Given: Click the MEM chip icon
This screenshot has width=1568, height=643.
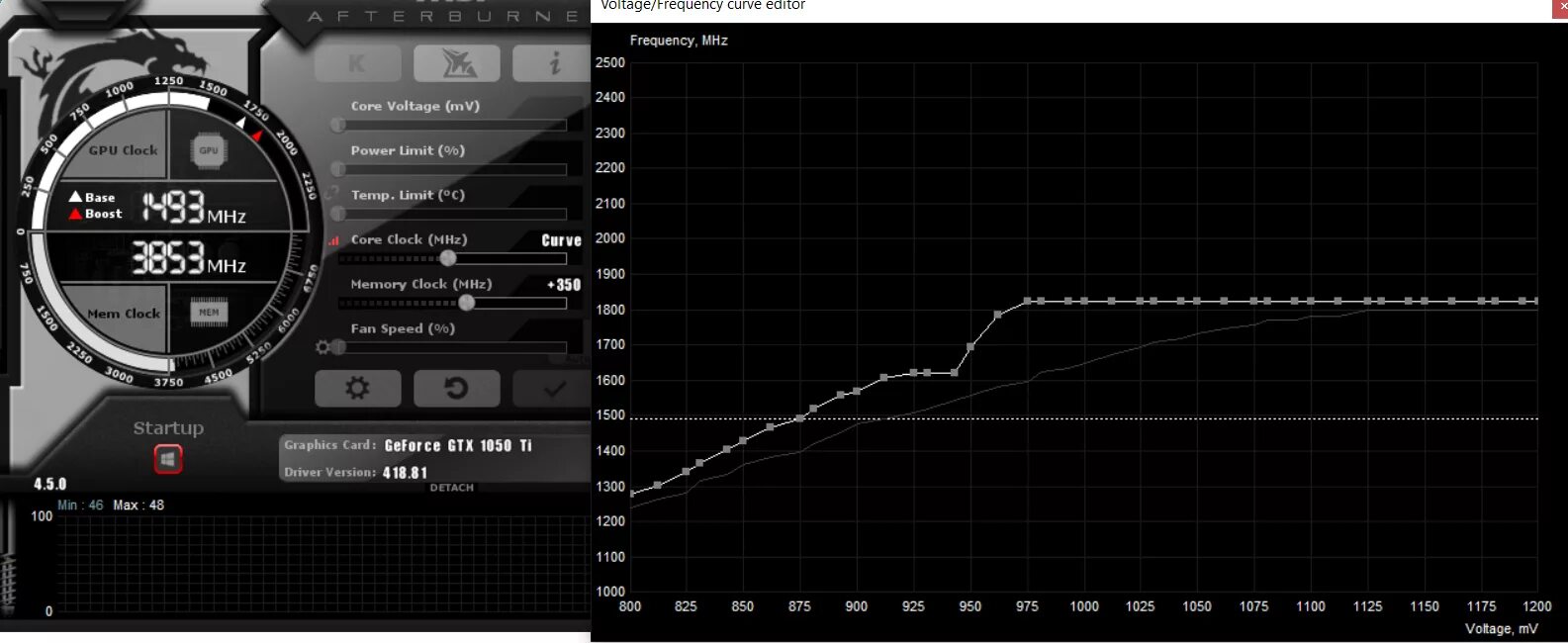Looking at the screenshot, I should click(x=209, y=313).
